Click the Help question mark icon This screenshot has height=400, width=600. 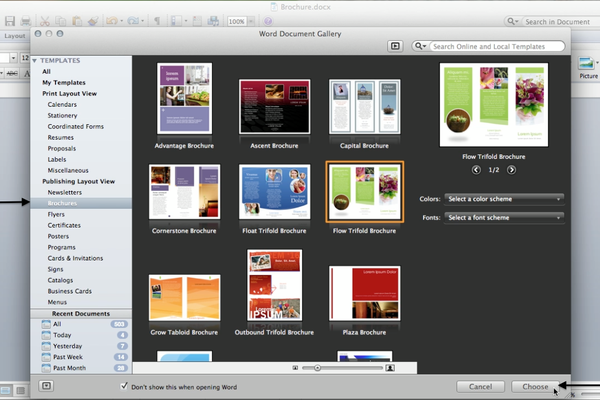point(268,21)
